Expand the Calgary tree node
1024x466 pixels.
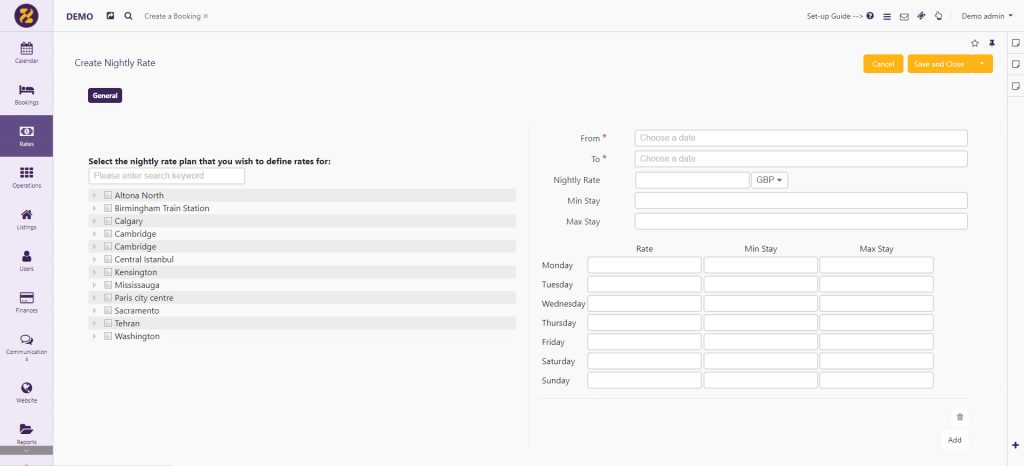coord(94,221)
